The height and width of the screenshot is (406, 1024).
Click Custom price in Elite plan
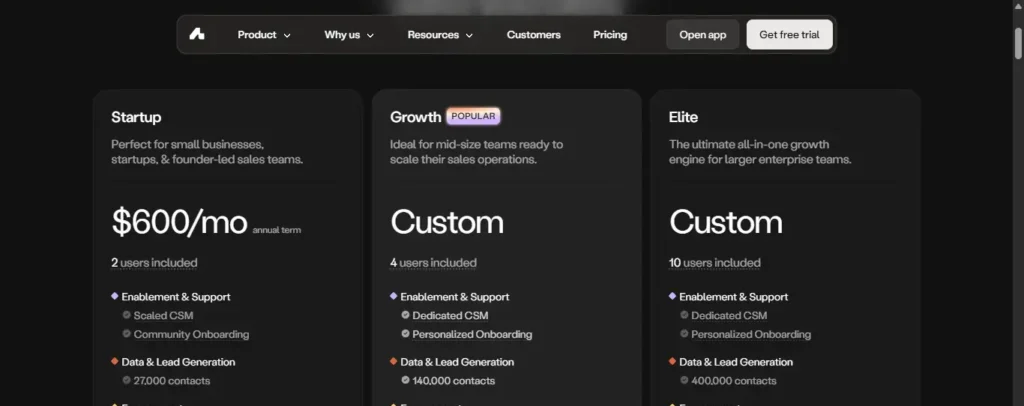(726, 222)
